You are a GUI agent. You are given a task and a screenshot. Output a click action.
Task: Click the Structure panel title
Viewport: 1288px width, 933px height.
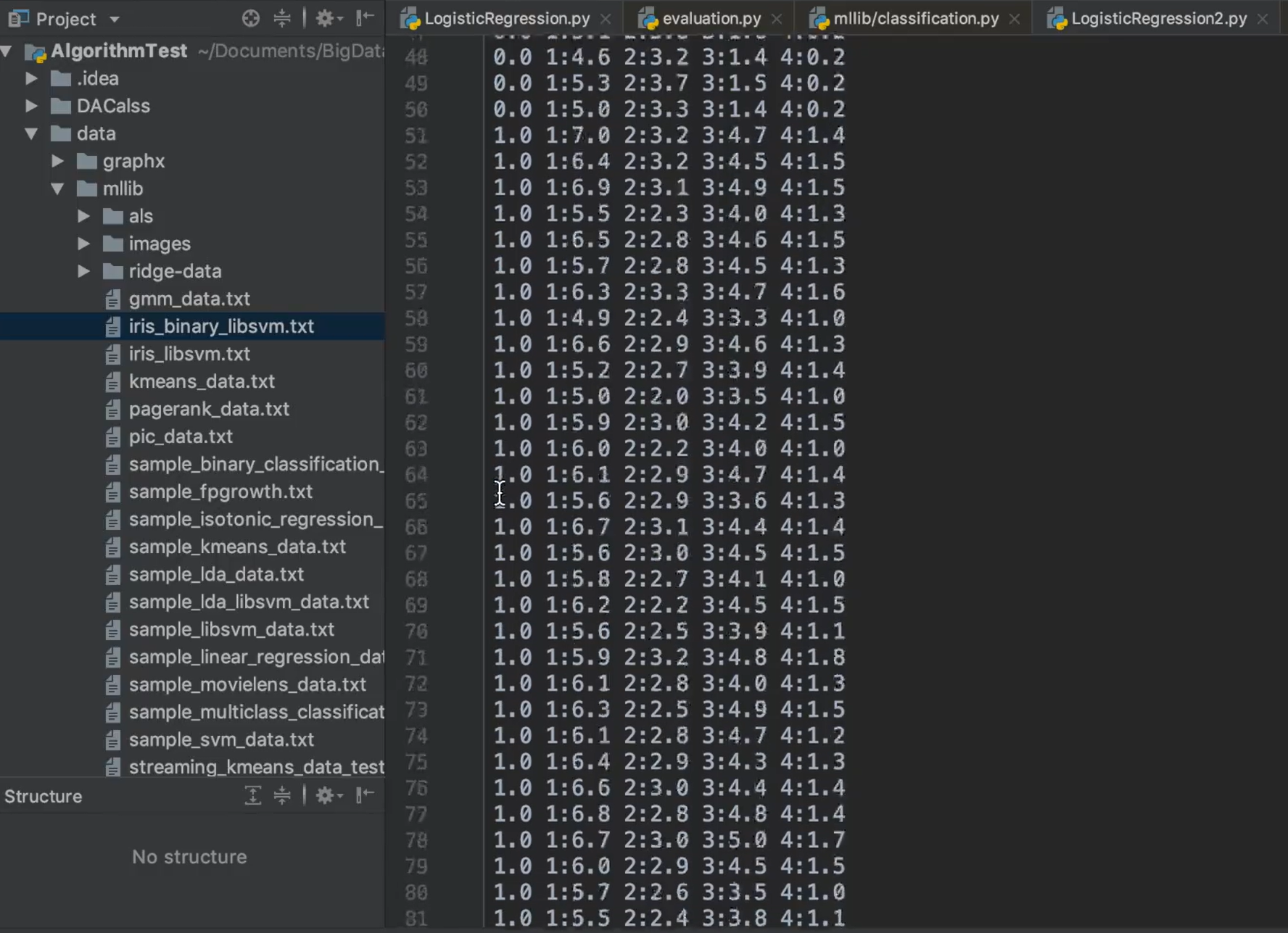pos(44,796)
